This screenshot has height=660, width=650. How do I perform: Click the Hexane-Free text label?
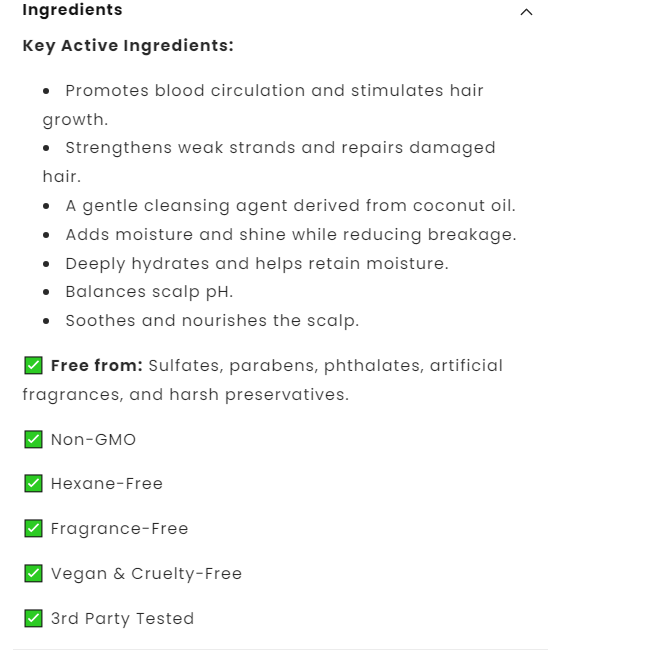107,484
